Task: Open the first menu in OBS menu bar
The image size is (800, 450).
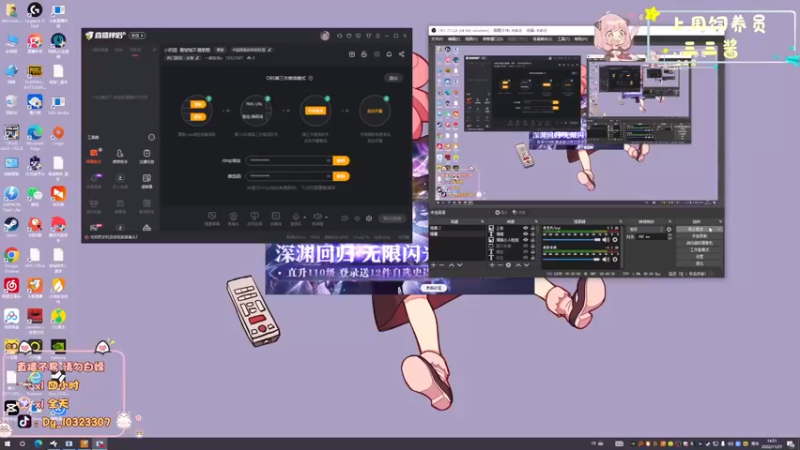Action: 437,39
